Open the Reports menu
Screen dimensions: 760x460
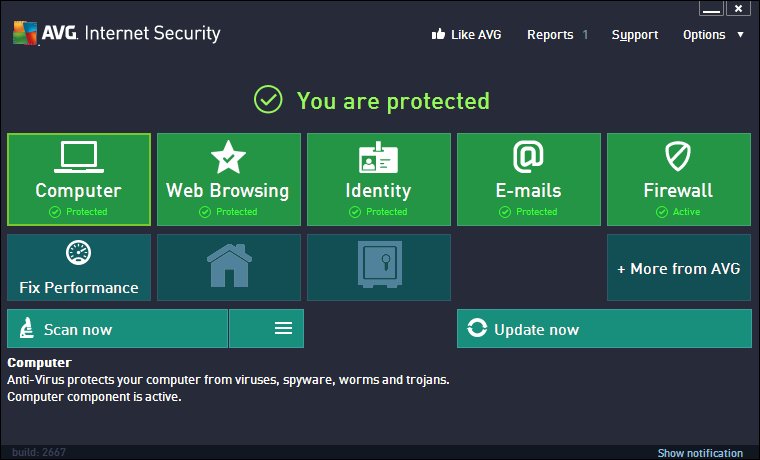click(550, 35)
